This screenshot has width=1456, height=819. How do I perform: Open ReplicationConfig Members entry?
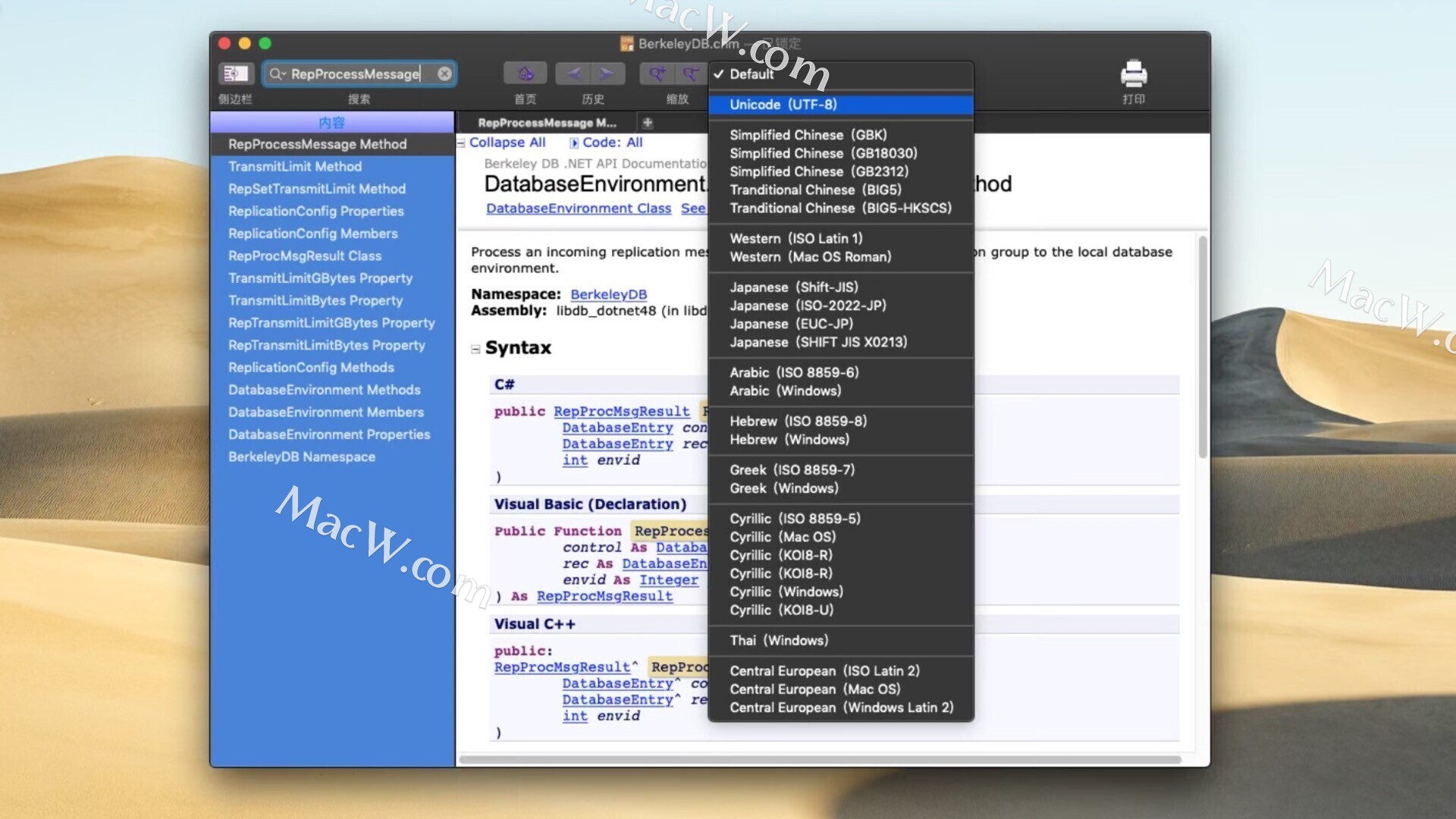pos(332,234)
